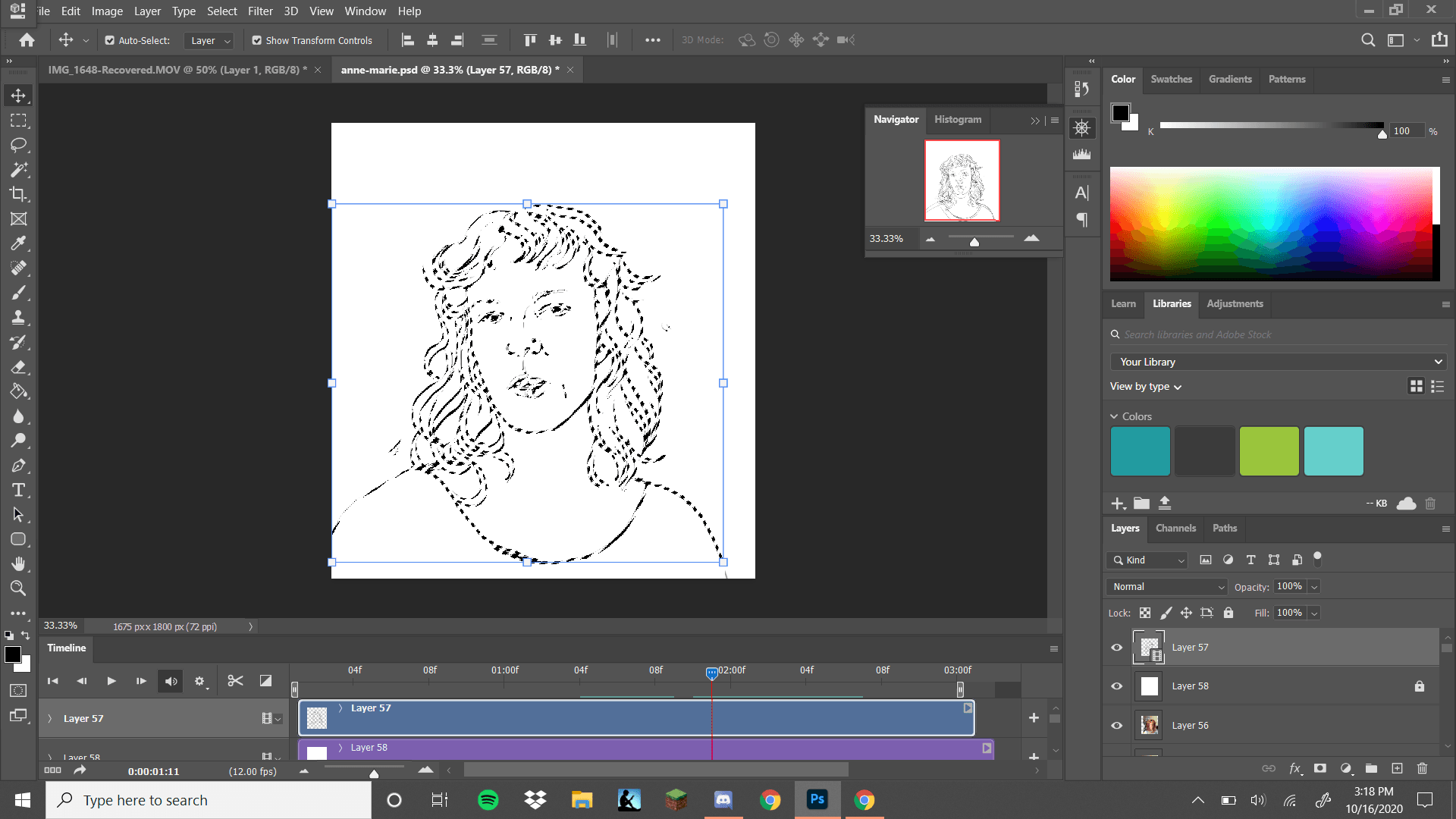Switch to IMG_1648-Recovered.MOV document tab
Viewport: 1456px width, 819px height.
point(178,70)
